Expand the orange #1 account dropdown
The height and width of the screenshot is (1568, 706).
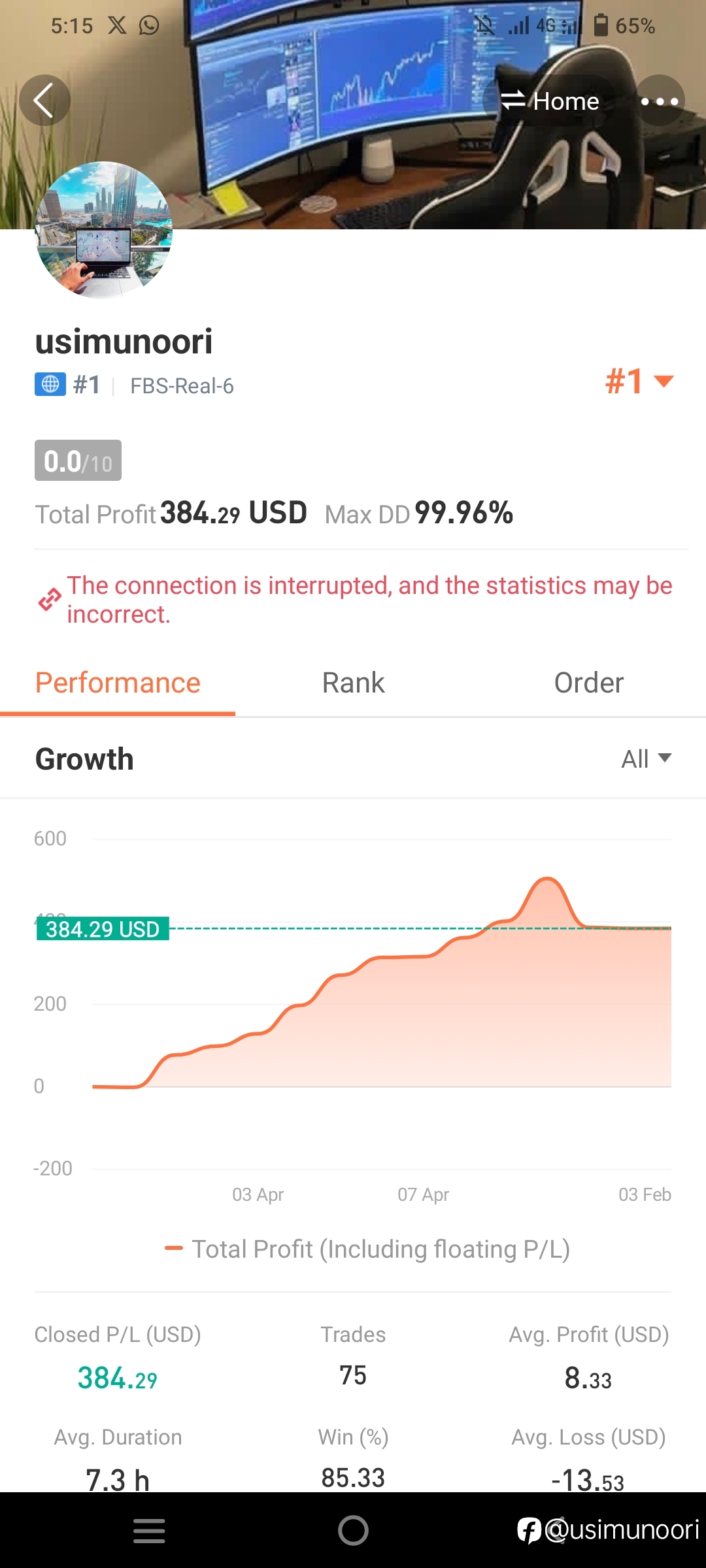[639, 382]
